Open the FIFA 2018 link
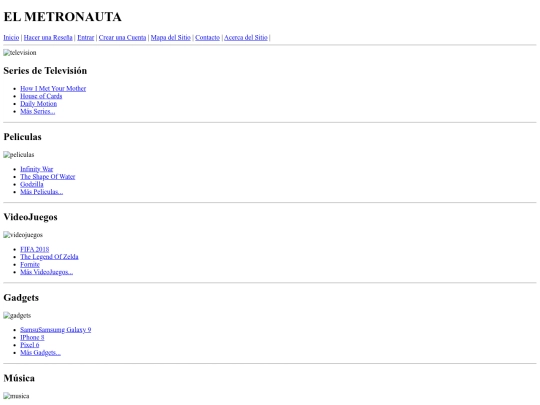Image resolution: width=540 pixels, height=405 pixels. click(x=35, y=249)
